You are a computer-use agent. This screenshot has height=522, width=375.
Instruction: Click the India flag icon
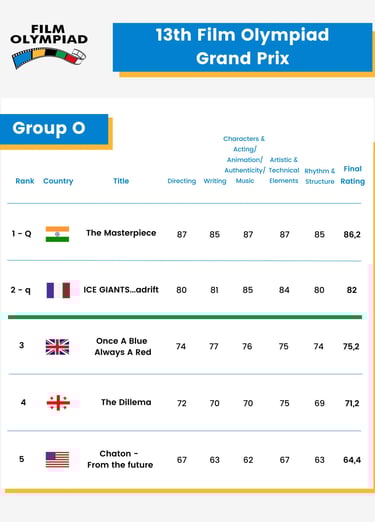tap(57, 234)
